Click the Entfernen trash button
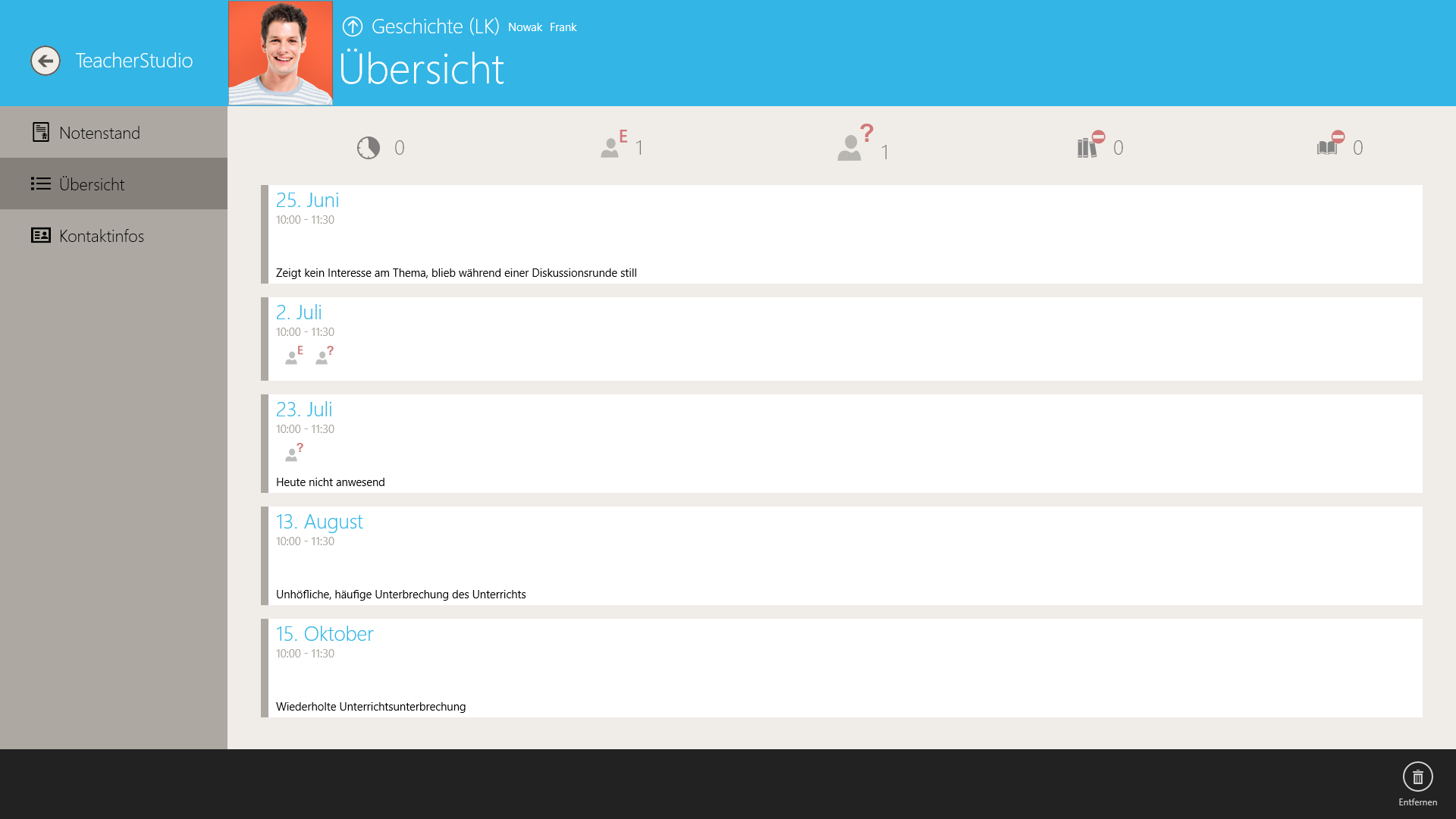 1417,784
